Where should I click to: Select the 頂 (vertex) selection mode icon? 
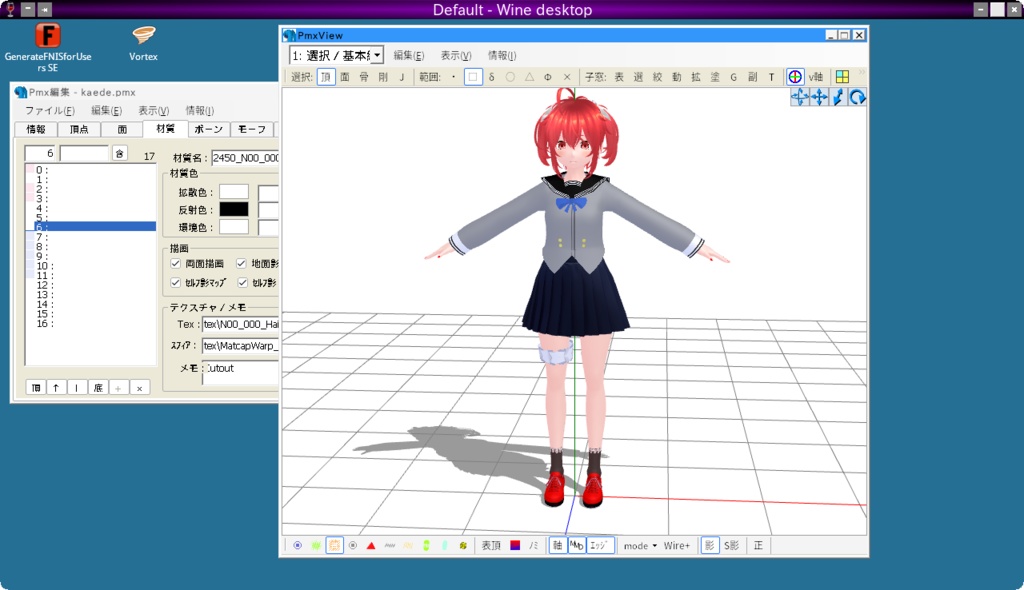click(324, 76)
